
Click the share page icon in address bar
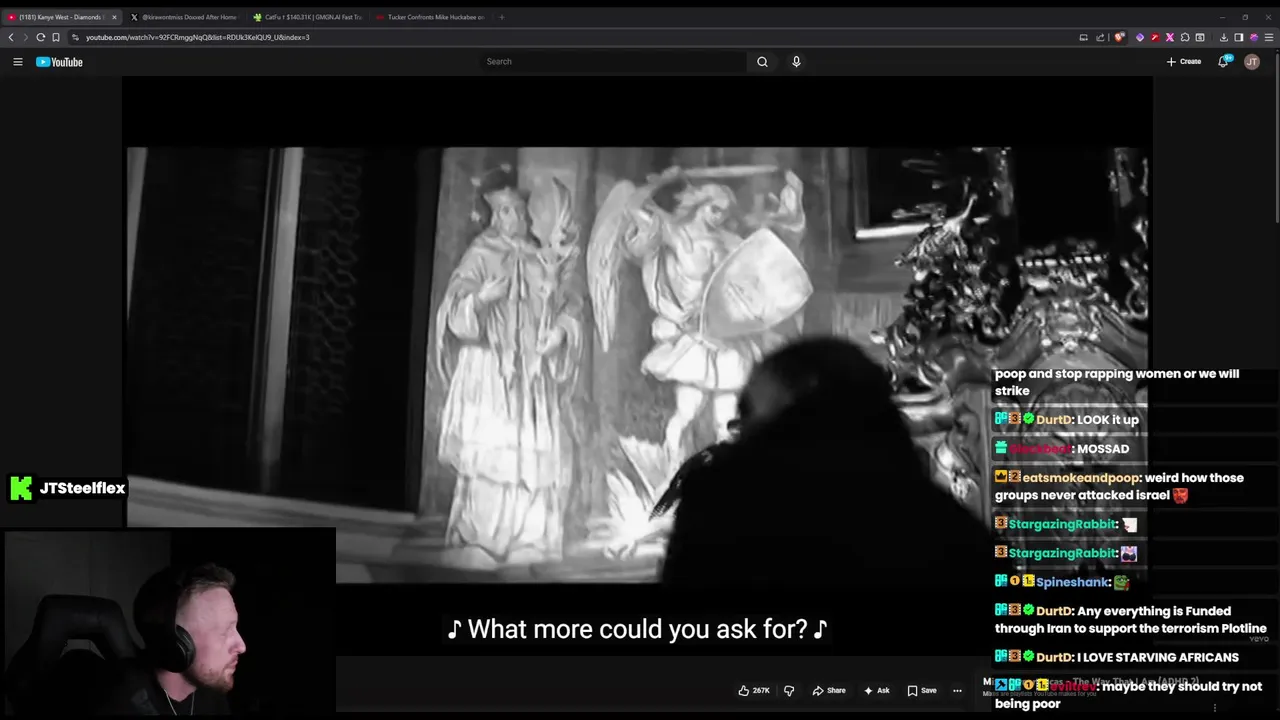[x=1100, y=37]
